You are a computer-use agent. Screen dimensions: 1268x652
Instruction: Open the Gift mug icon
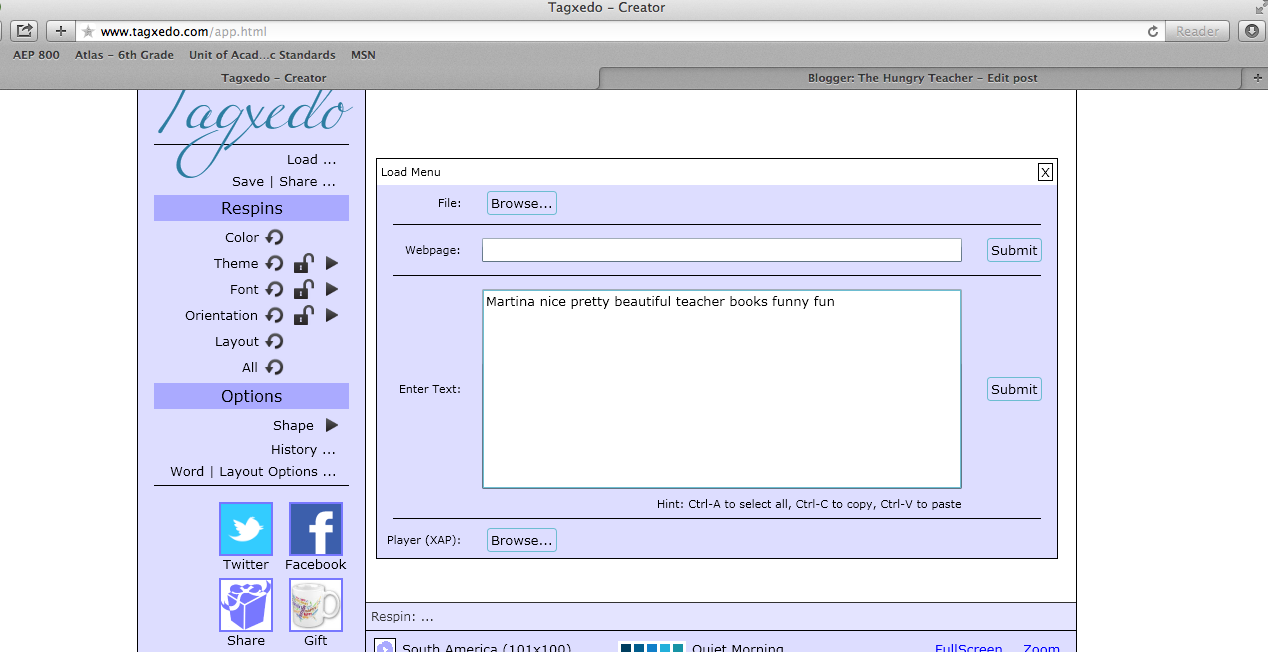(316, 605)
